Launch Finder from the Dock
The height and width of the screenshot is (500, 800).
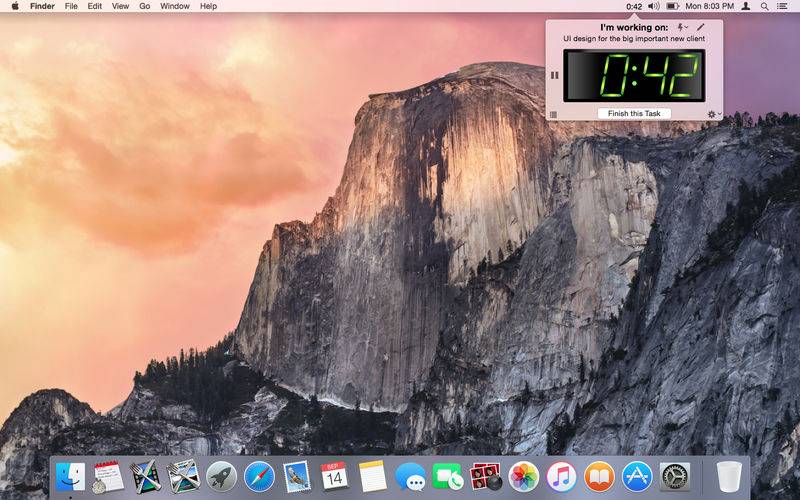click(70, 477)
